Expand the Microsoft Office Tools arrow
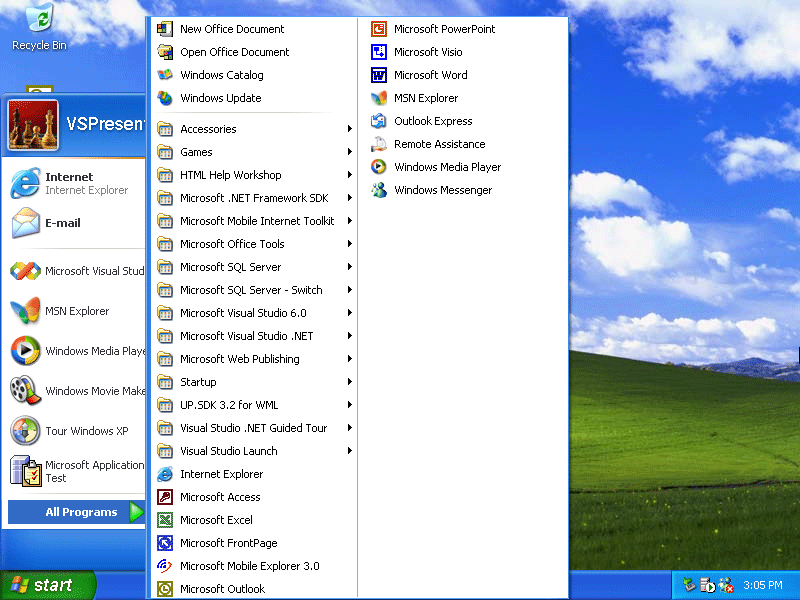800x600 pixels. coord(349,244)
